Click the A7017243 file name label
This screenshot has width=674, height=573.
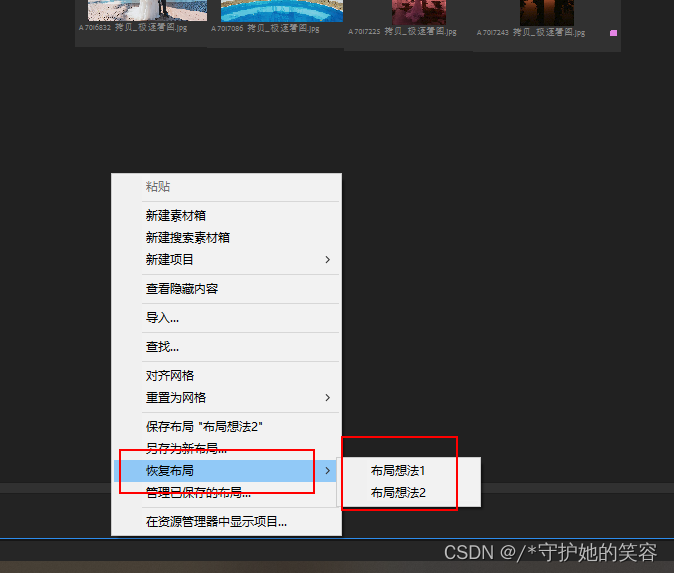pos(531,32)
